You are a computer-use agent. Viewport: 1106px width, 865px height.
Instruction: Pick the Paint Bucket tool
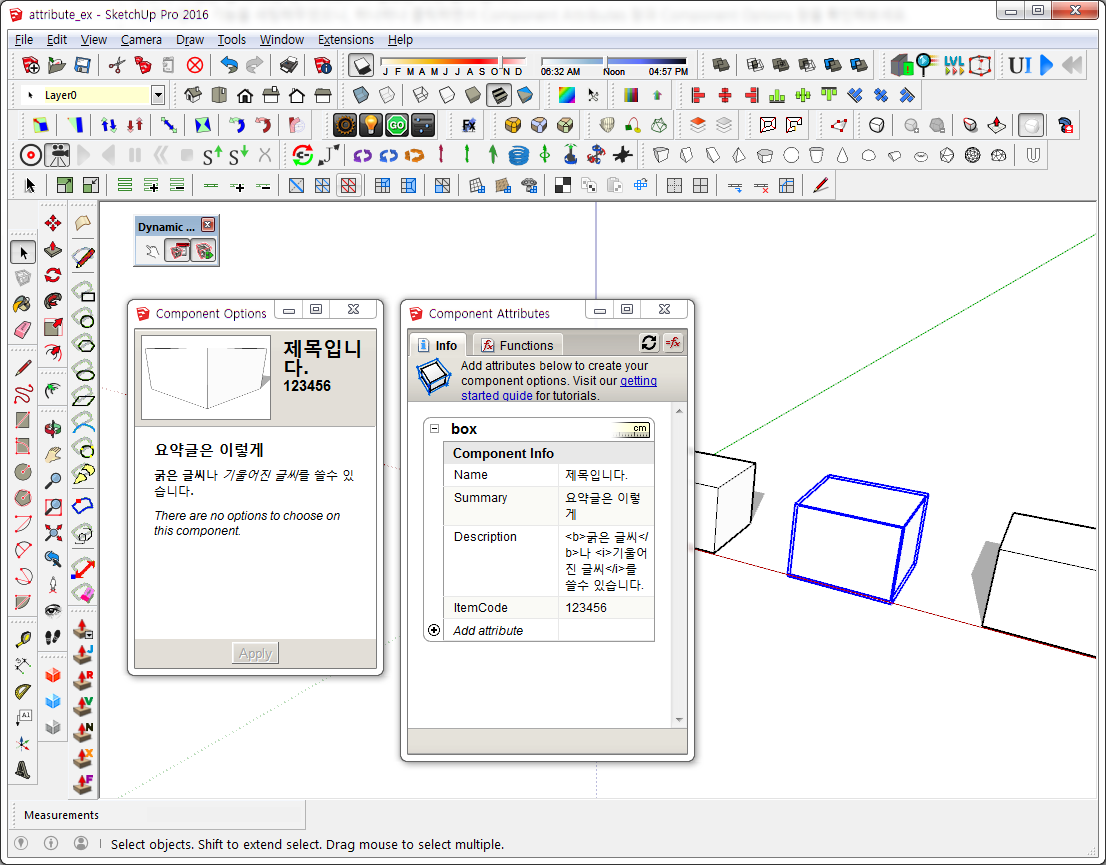pyautogui.click(x=23, y=303)
